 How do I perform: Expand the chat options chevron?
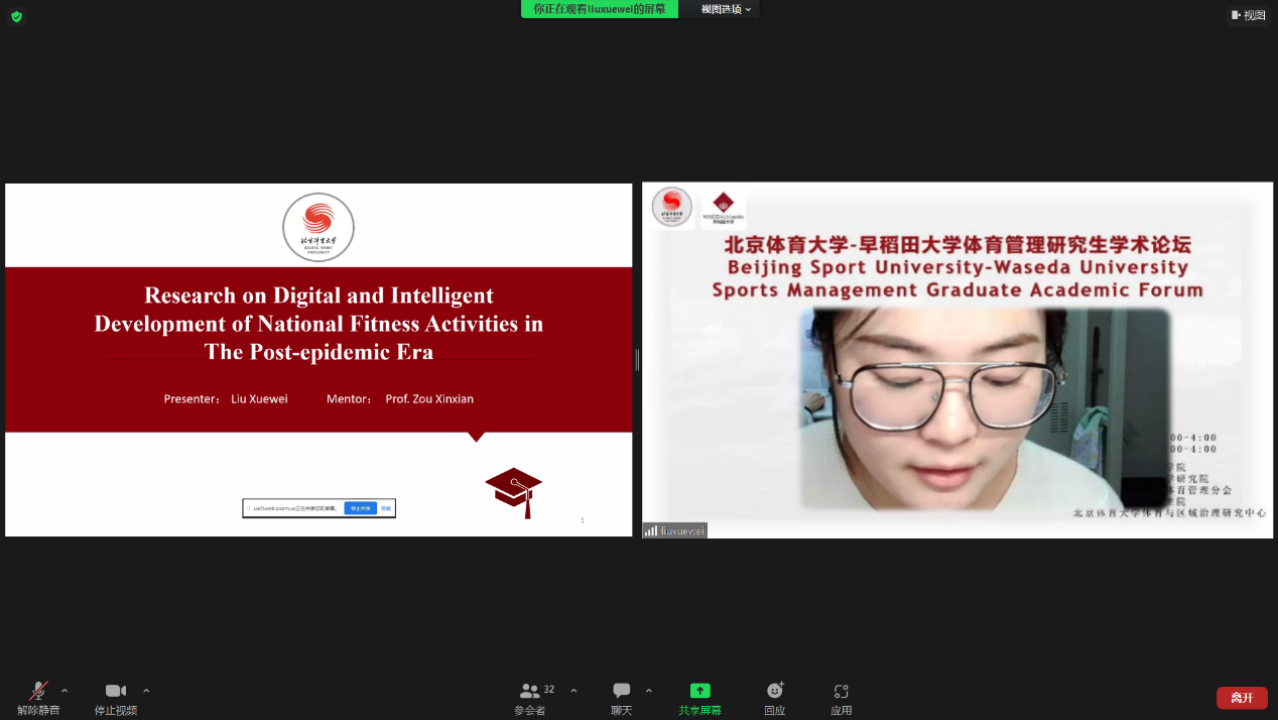pyautogui.click(x=648, y=690)
